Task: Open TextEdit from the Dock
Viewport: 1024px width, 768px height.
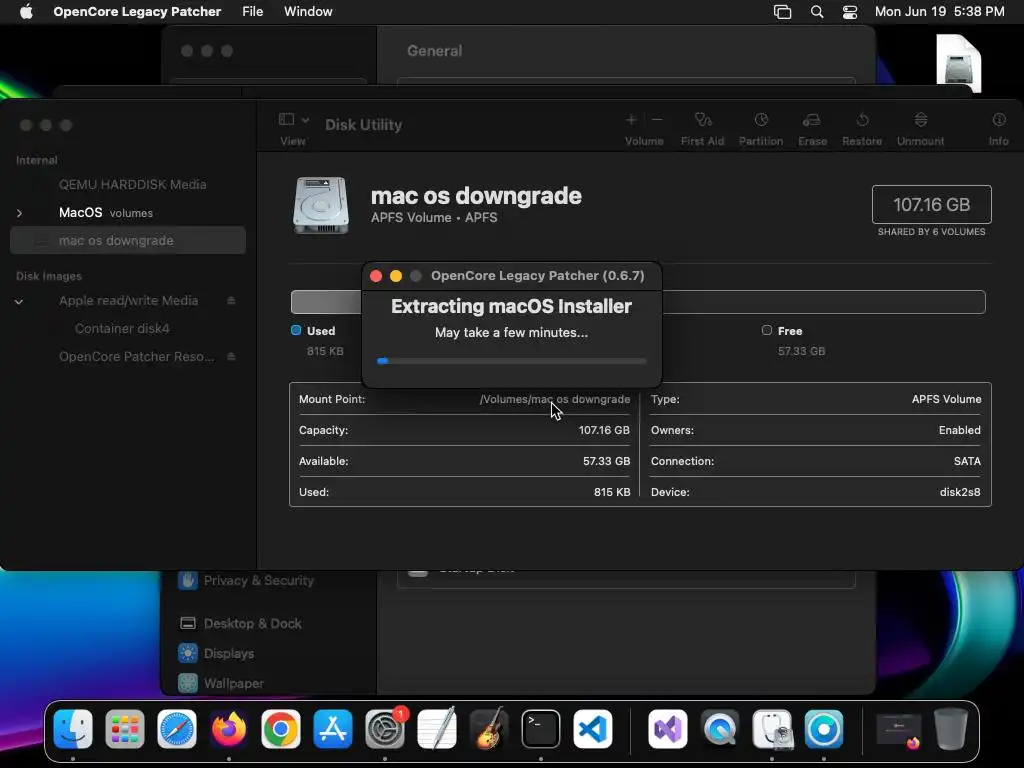Action: [437, 729]
